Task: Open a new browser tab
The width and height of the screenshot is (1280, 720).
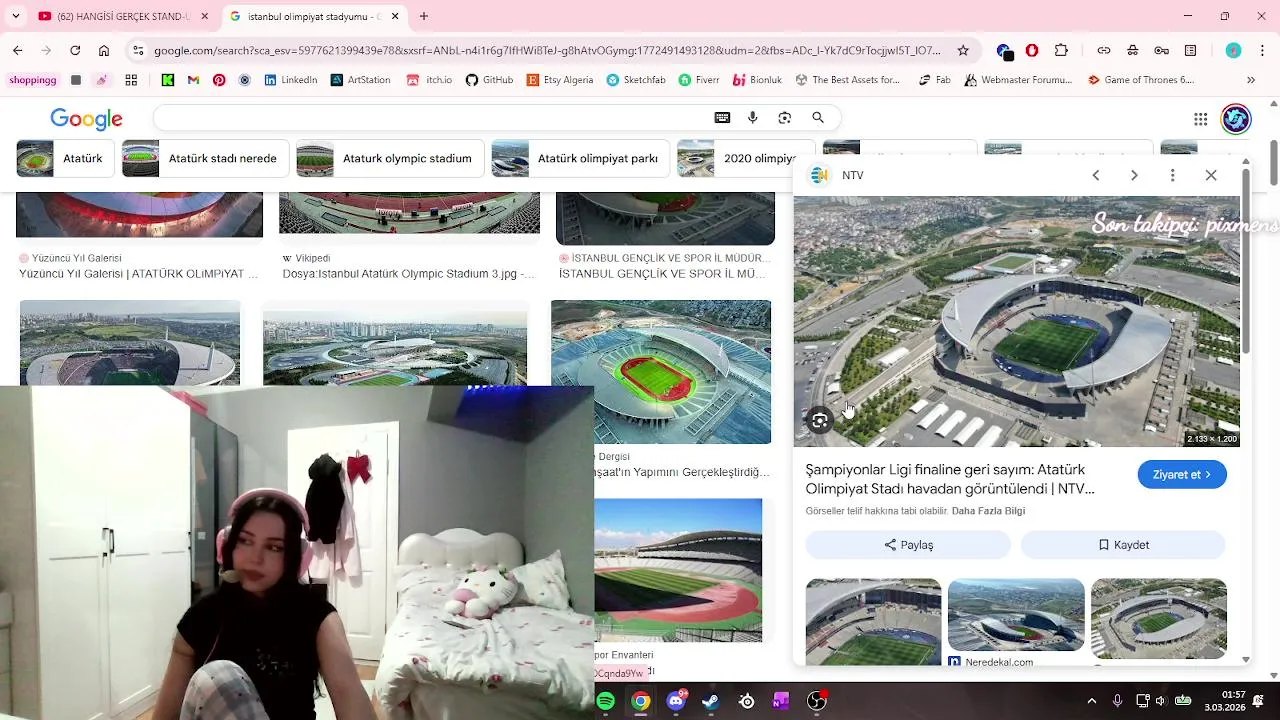Action: pos(424,16)
